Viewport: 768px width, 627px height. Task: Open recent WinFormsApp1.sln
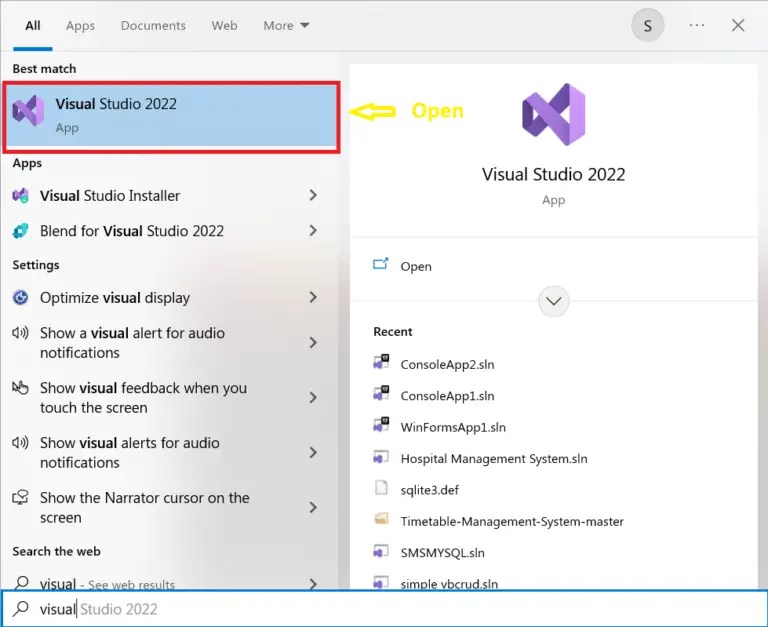coord(453,427)
